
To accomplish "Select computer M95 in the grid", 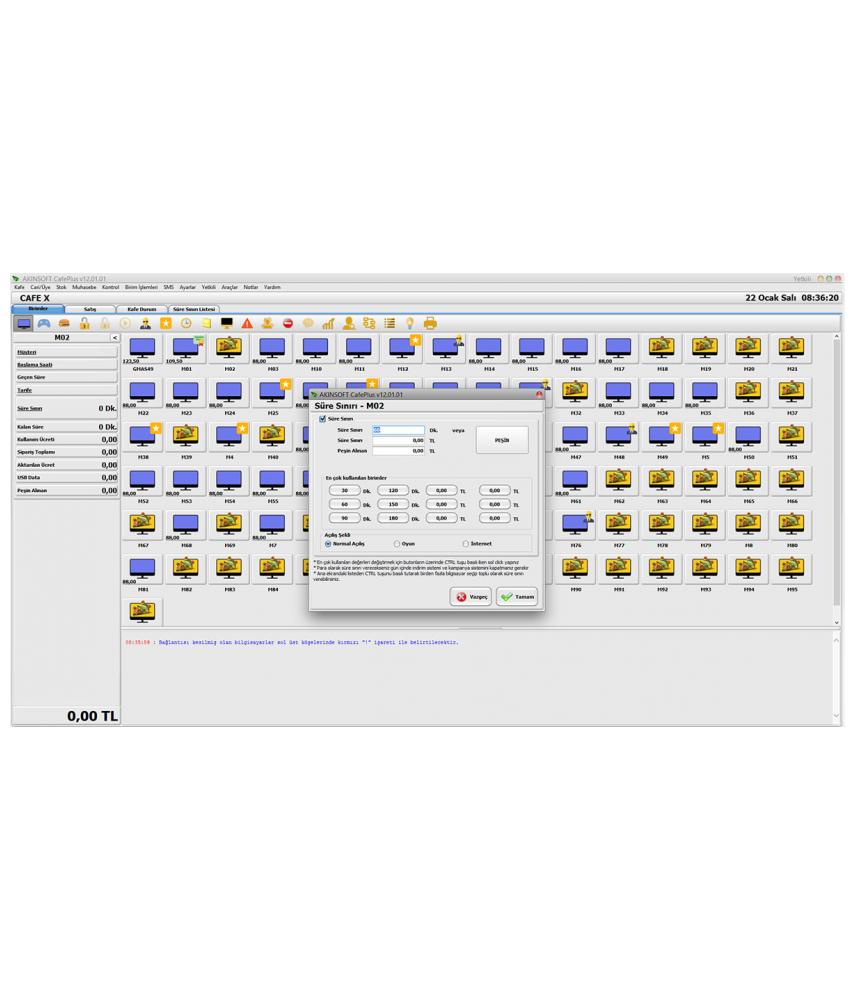I will (x=791, y=570).
